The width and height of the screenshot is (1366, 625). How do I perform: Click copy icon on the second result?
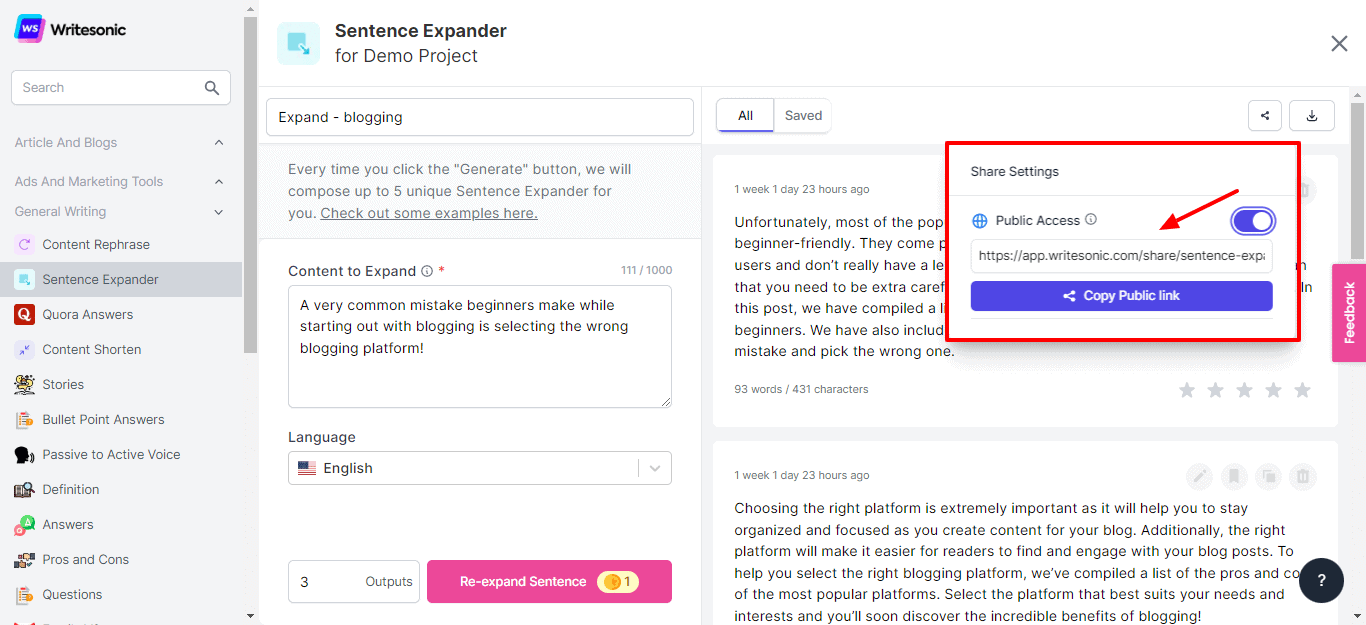[x=1268, y=476]
